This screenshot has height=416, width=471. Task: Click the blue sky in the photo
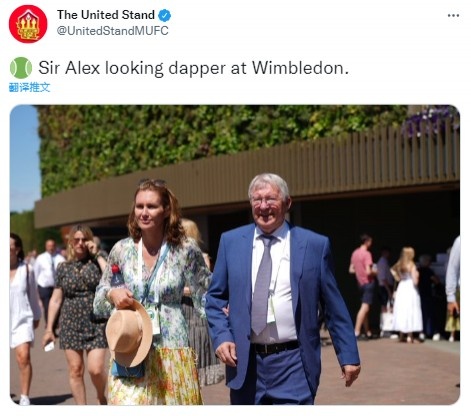[24, 157]
